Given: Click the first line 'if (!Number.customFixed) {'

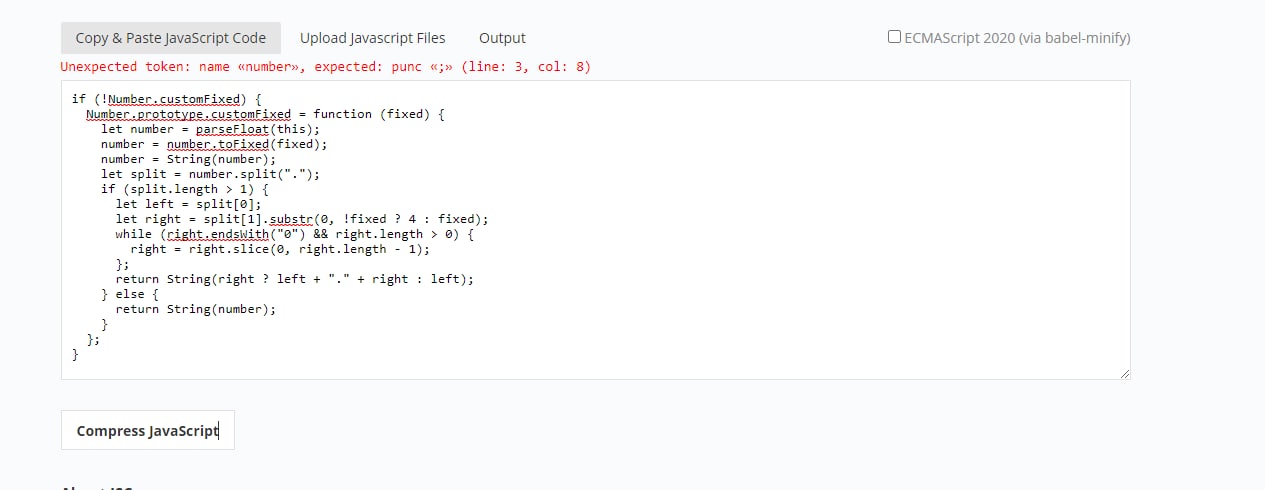Looking at the screenshot, I should click(166, 99).
